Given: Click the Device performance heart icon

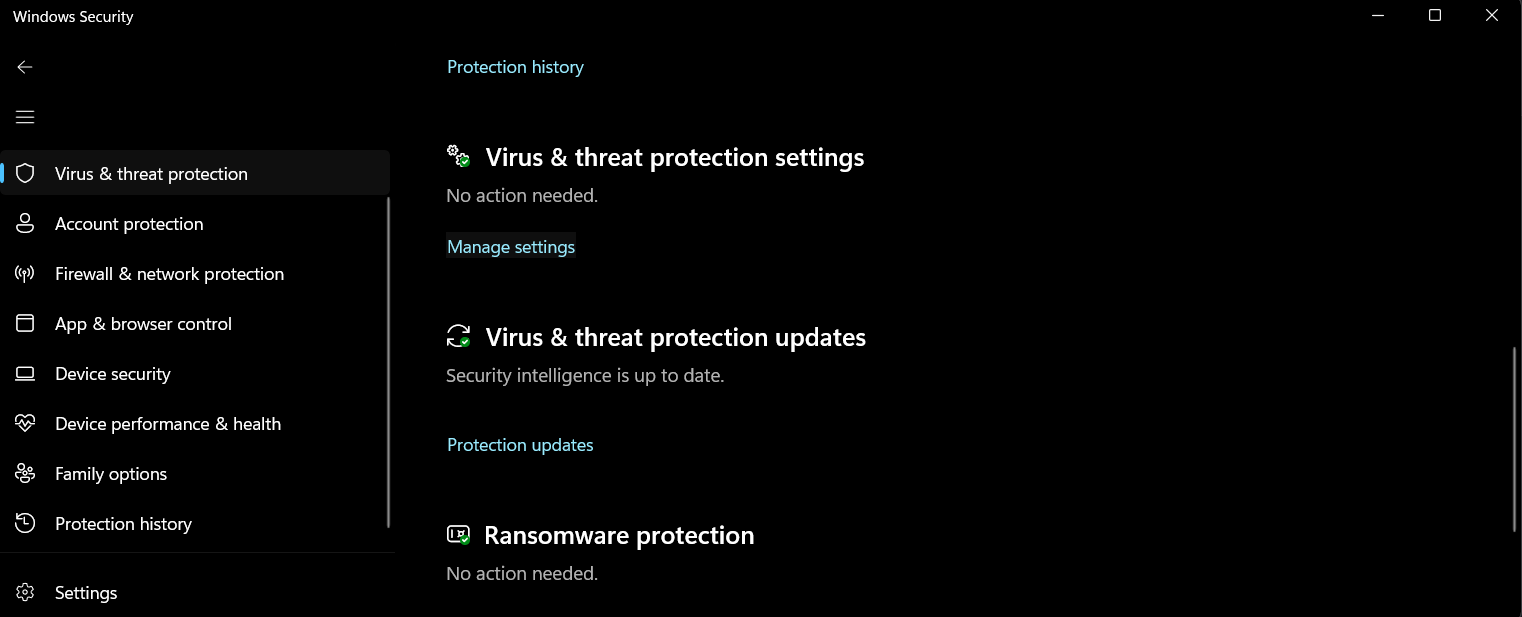Looking at the screenshot, I should [25, 424].
